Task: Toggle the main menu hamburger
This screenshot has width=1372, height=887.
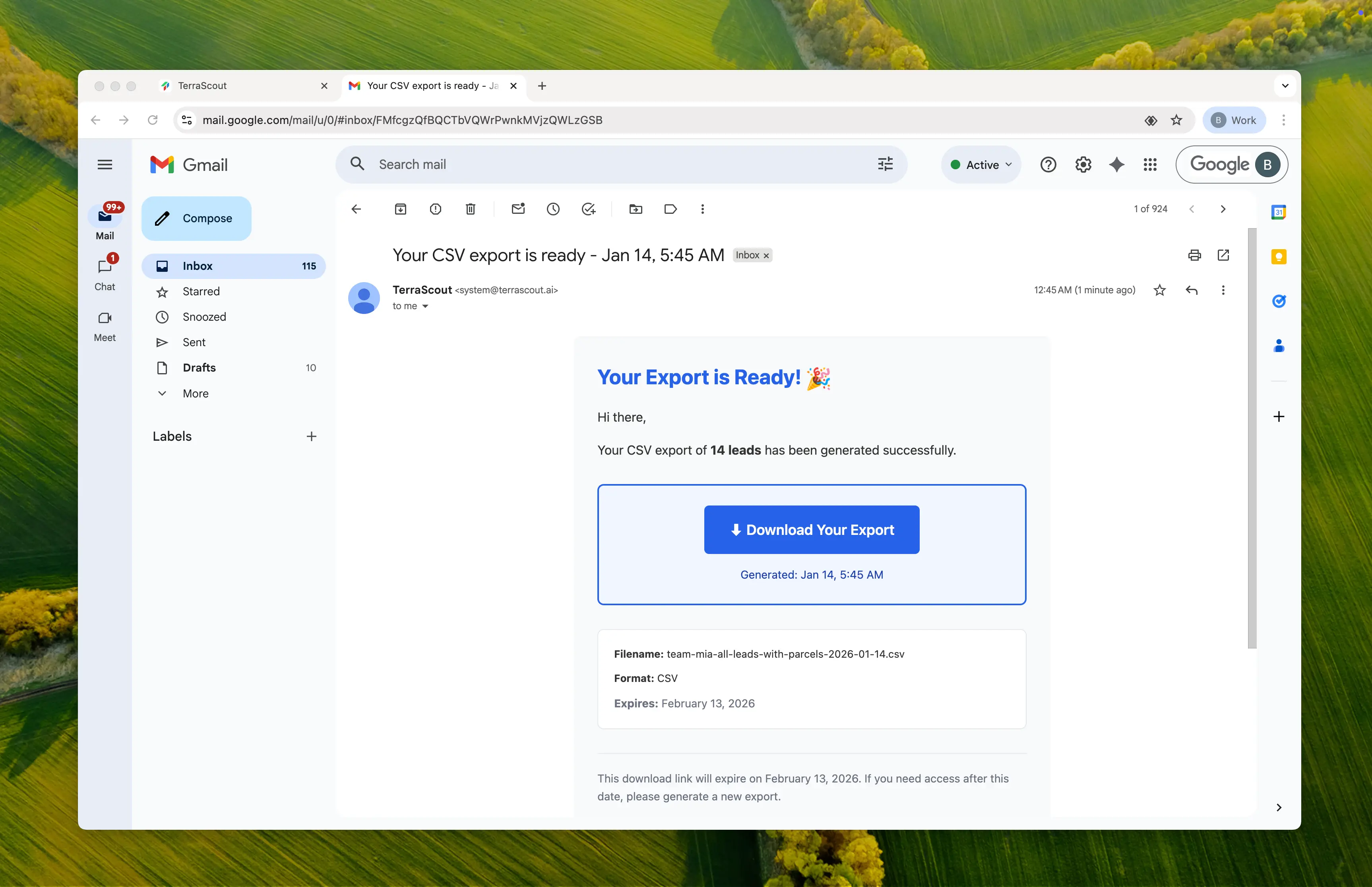Action: click(x=105, y=165)
